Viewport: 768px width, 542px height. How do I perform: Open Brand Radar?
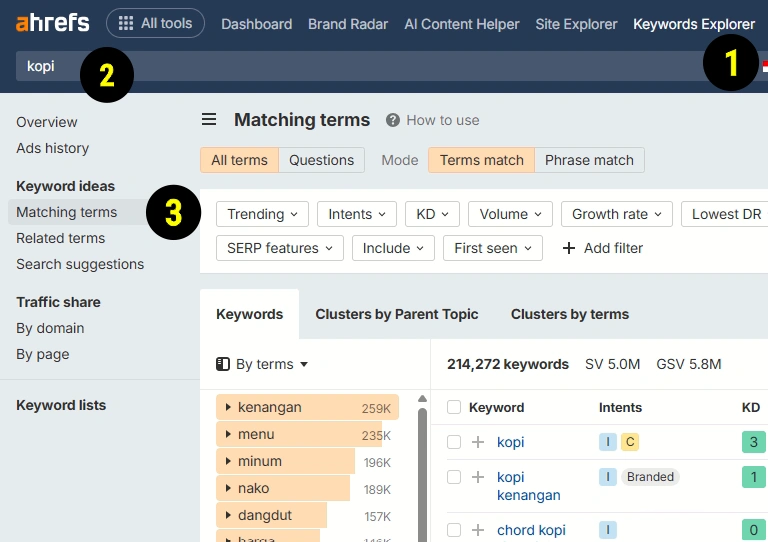(348, 24)
